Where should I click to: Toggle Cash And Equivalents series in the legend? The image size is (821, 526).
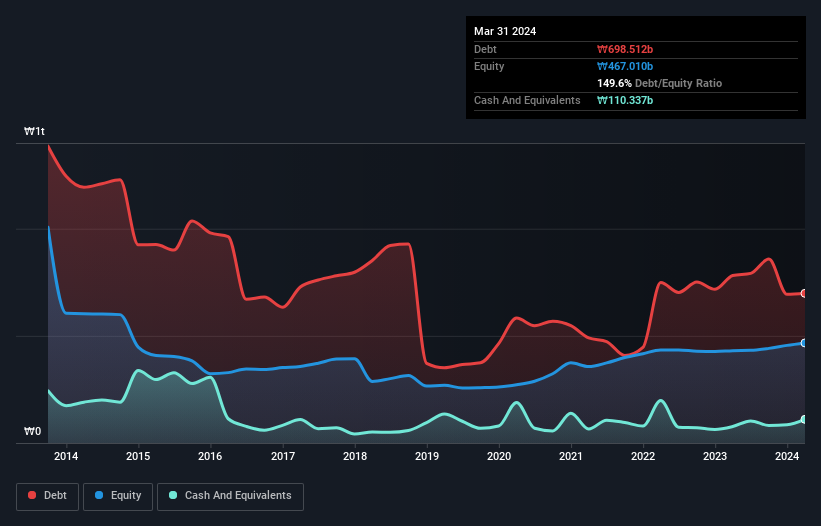click(x=230, y=496)
